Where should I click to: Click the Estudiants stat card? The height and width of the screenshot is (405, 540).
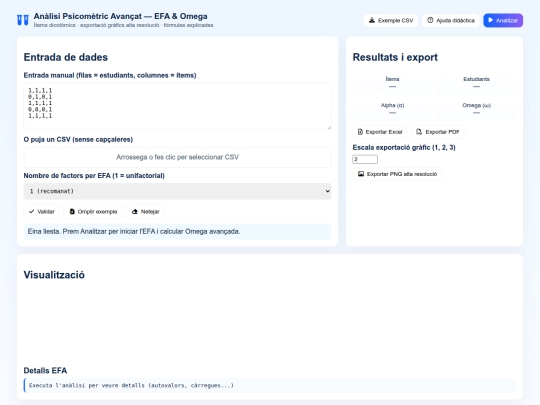click(476, 82)
